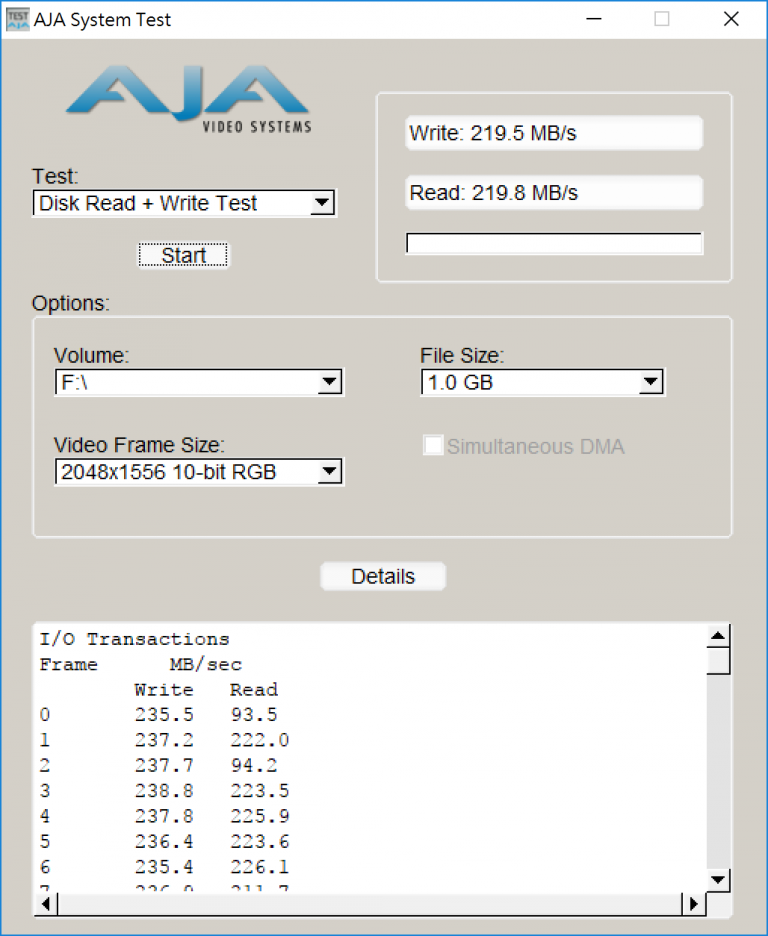Click the scroll up arrow in transactions list
The image size is (768, 936).
pos(718,636)
